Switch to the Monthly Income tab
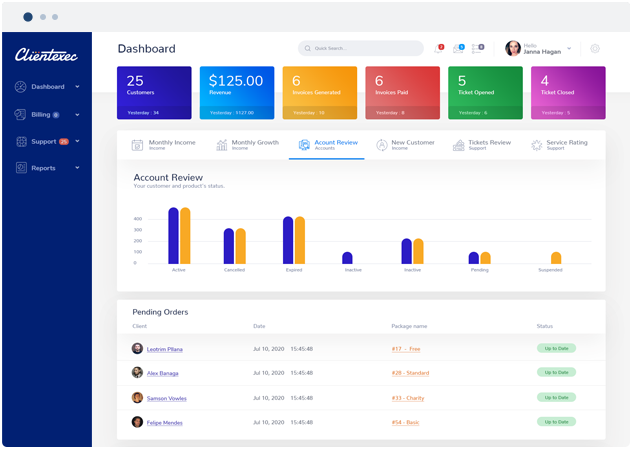Image resolution: width=632 pixels, height=449 pixels. point(164,145)
